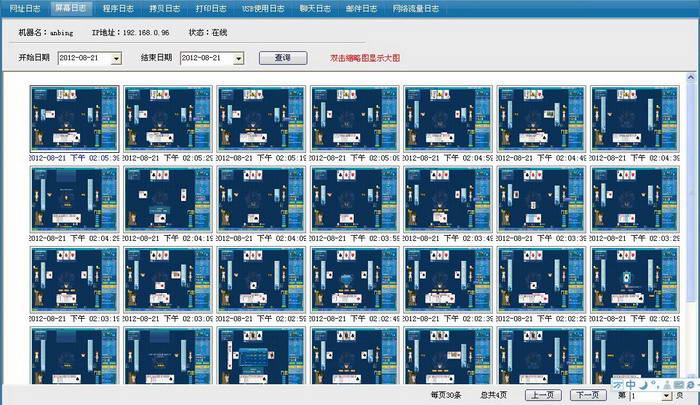
Task: Open the page number dropdown arrow
Action: click(x=667, y=396)
